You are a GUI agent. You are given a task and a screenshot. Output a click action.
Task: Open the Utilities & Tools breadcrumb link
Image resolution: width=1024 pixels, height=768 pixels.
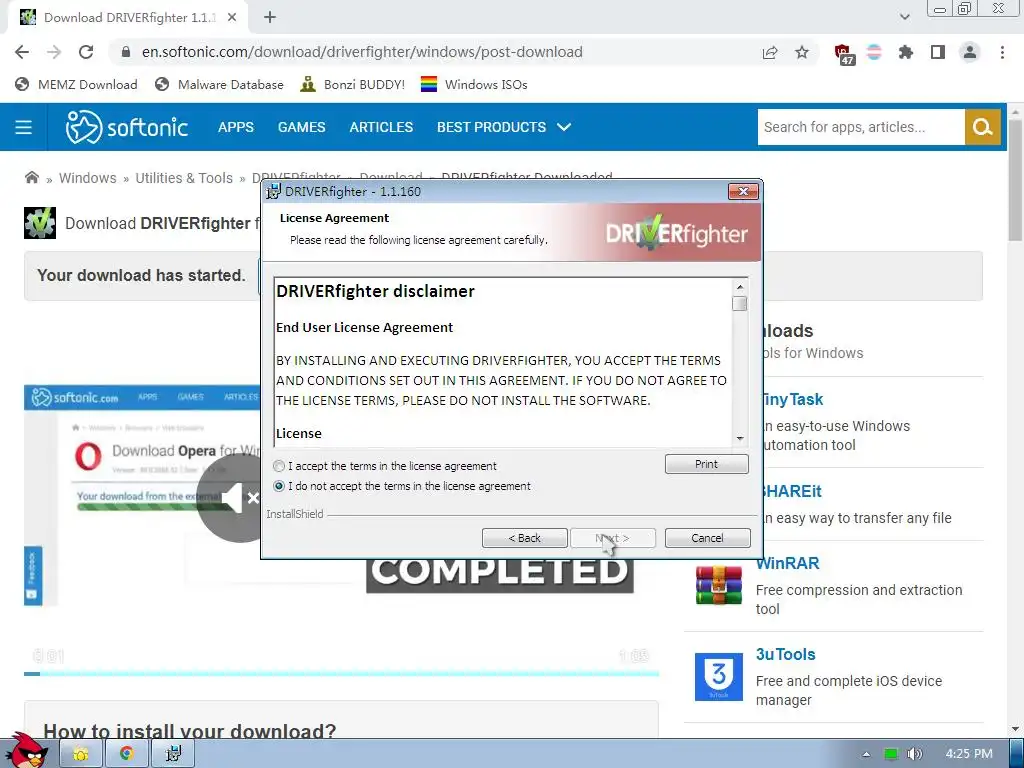point(184,178)
